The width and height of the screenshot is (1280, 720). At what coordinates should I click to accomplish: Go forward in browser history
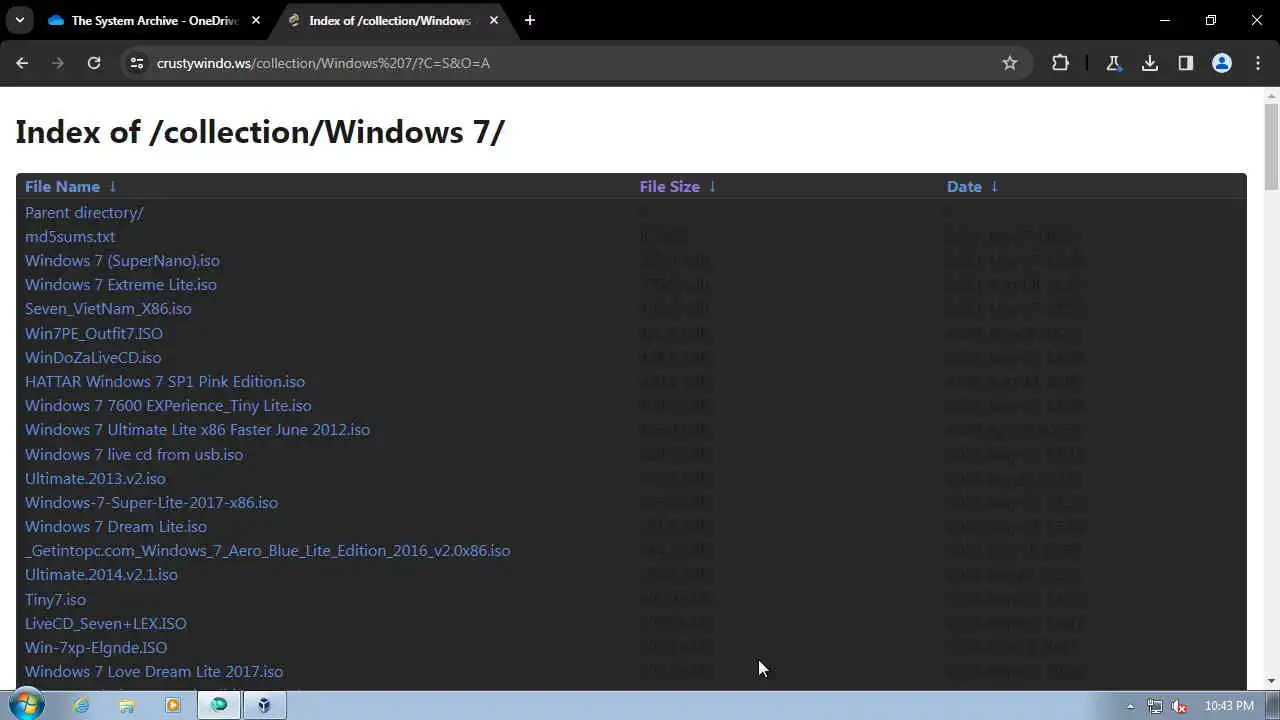(58, 63)
